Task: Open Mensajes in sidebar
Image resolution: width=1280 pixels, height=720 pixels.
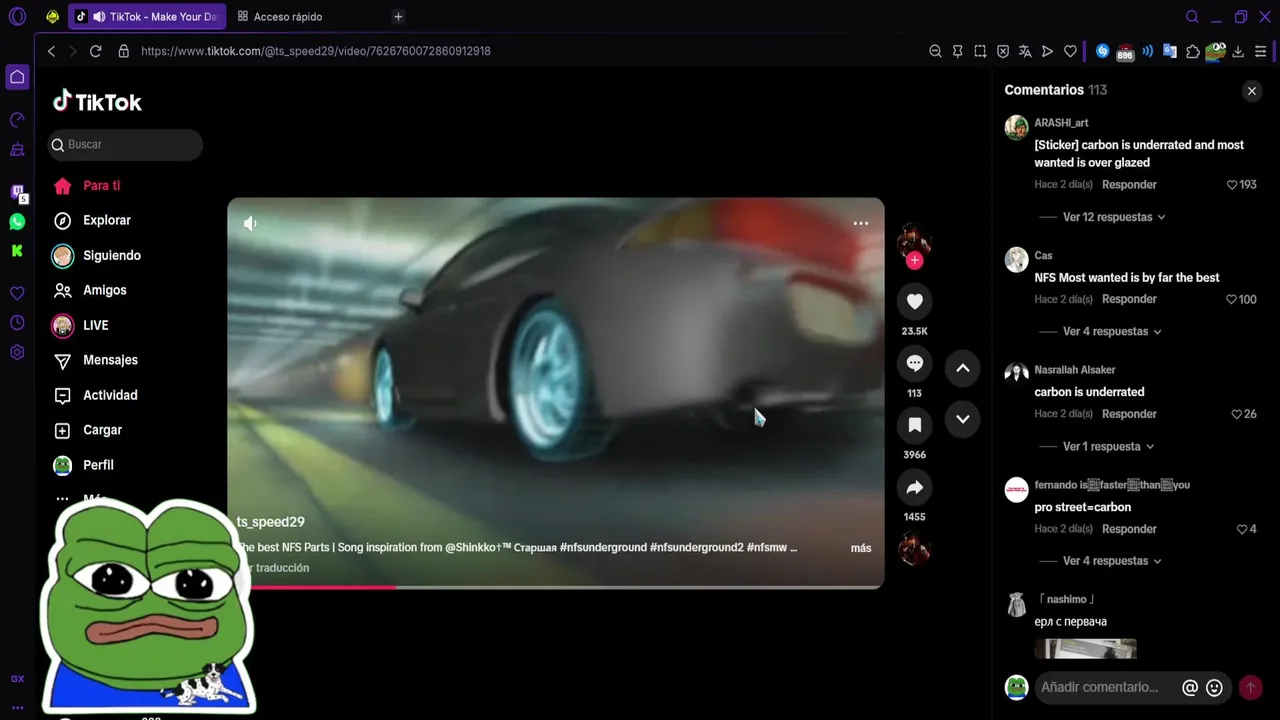Action: pos(110,360)
